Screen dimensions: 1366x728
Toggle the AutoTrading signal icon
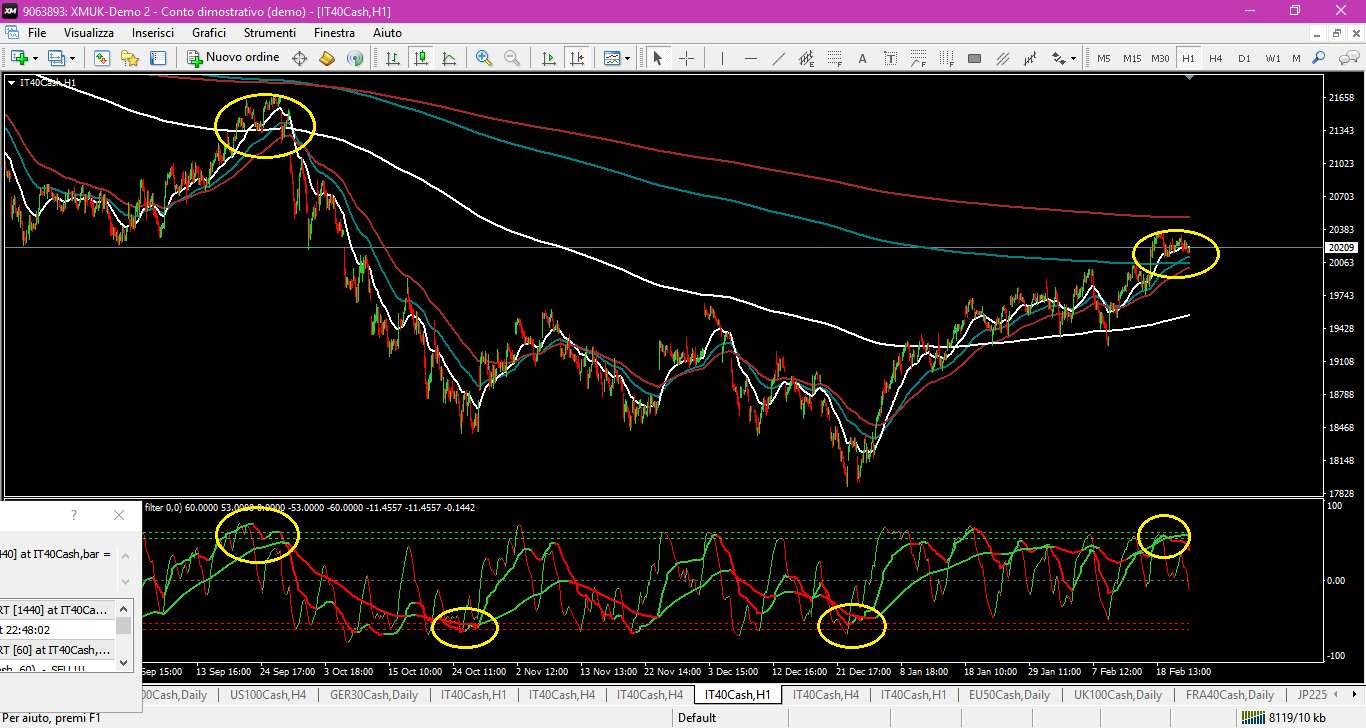tap(354, 58)
